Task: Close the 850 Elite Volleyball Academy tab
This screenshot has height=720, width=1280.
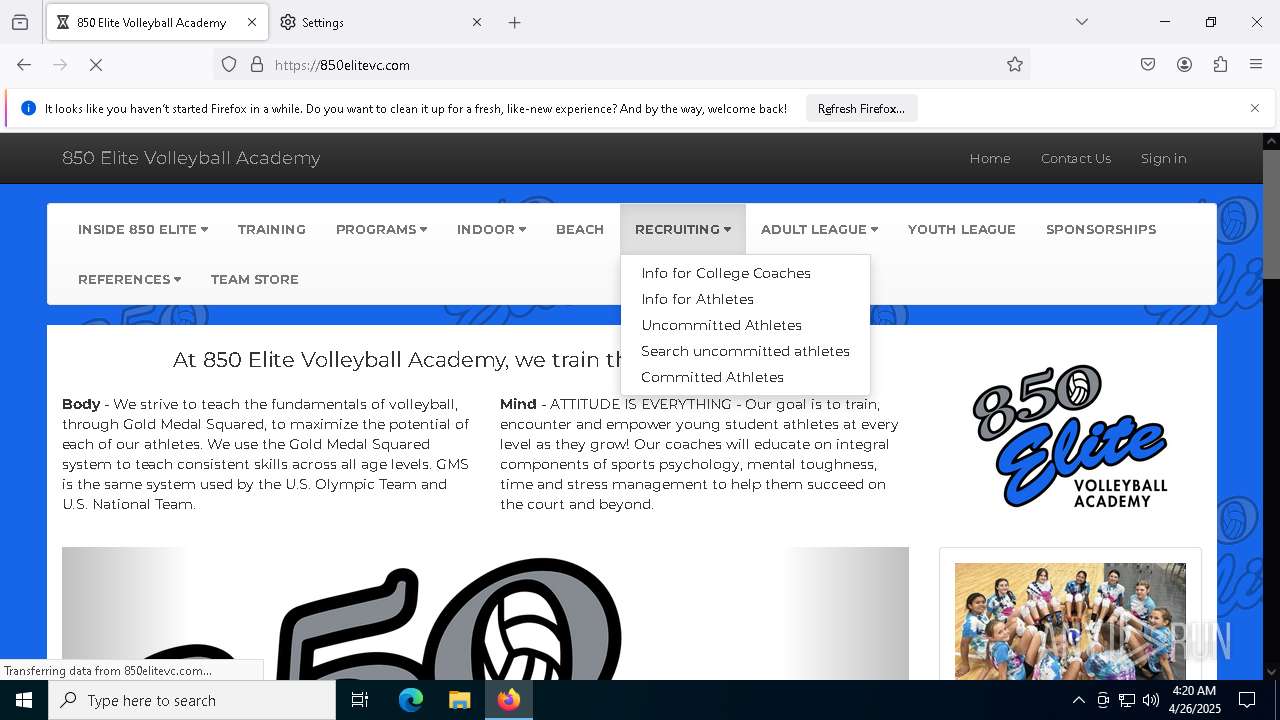Action: 252,22
